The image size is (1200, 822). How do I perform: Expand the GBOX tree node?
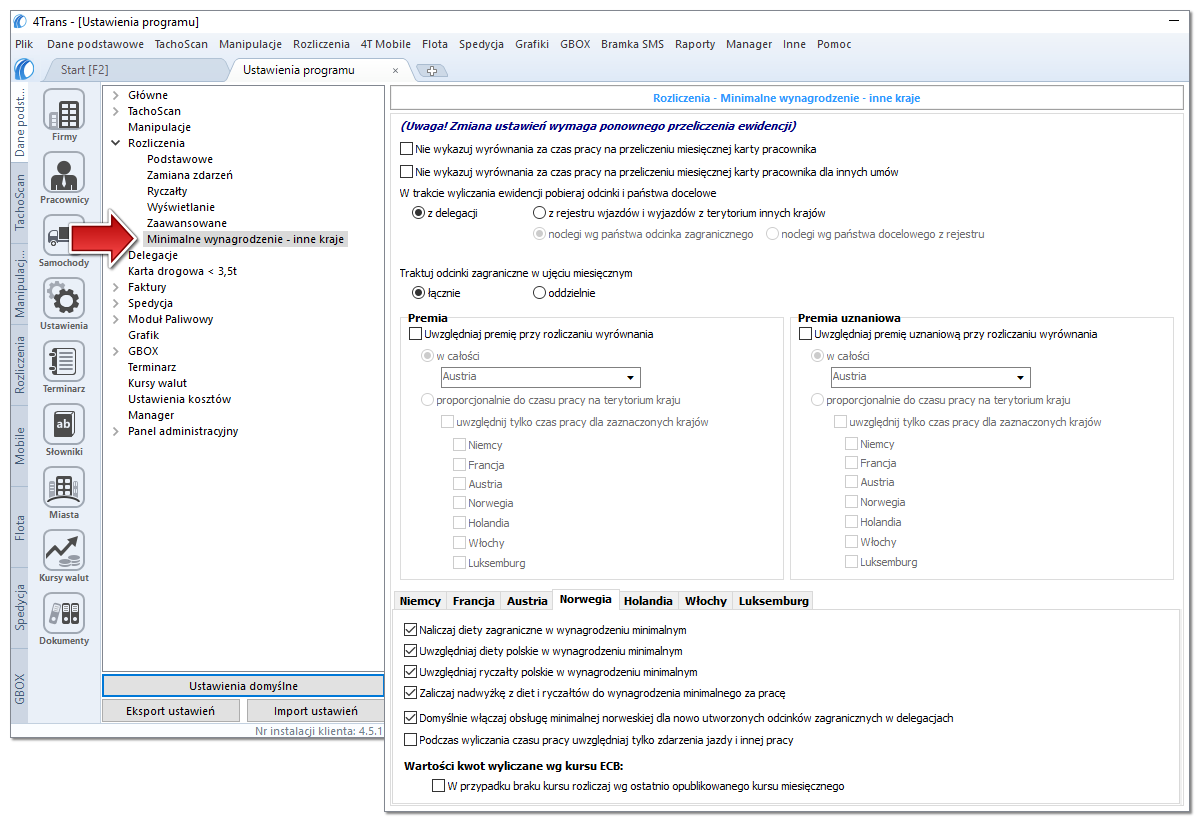pyautogui.click(x=116, y=351)
